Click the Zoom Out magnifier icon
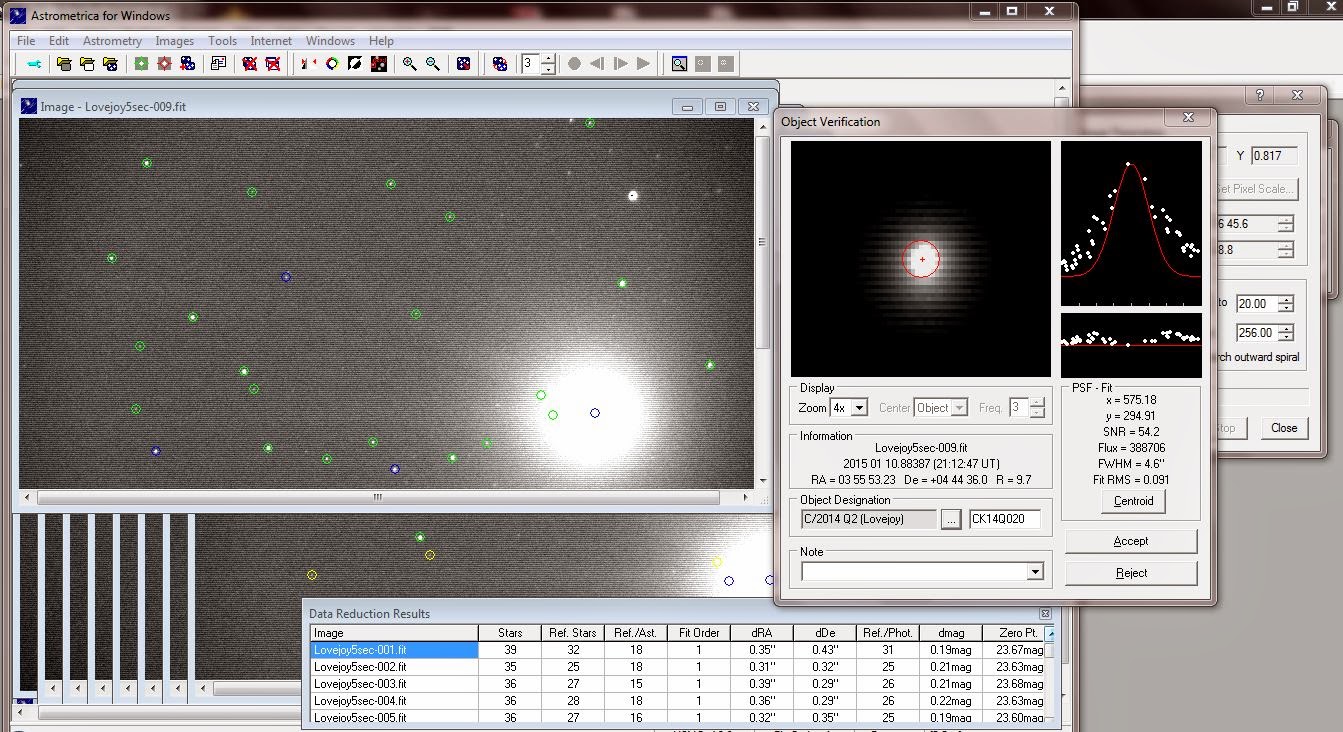The width and height of the screenshot is (1343, 732). (433, 64)
